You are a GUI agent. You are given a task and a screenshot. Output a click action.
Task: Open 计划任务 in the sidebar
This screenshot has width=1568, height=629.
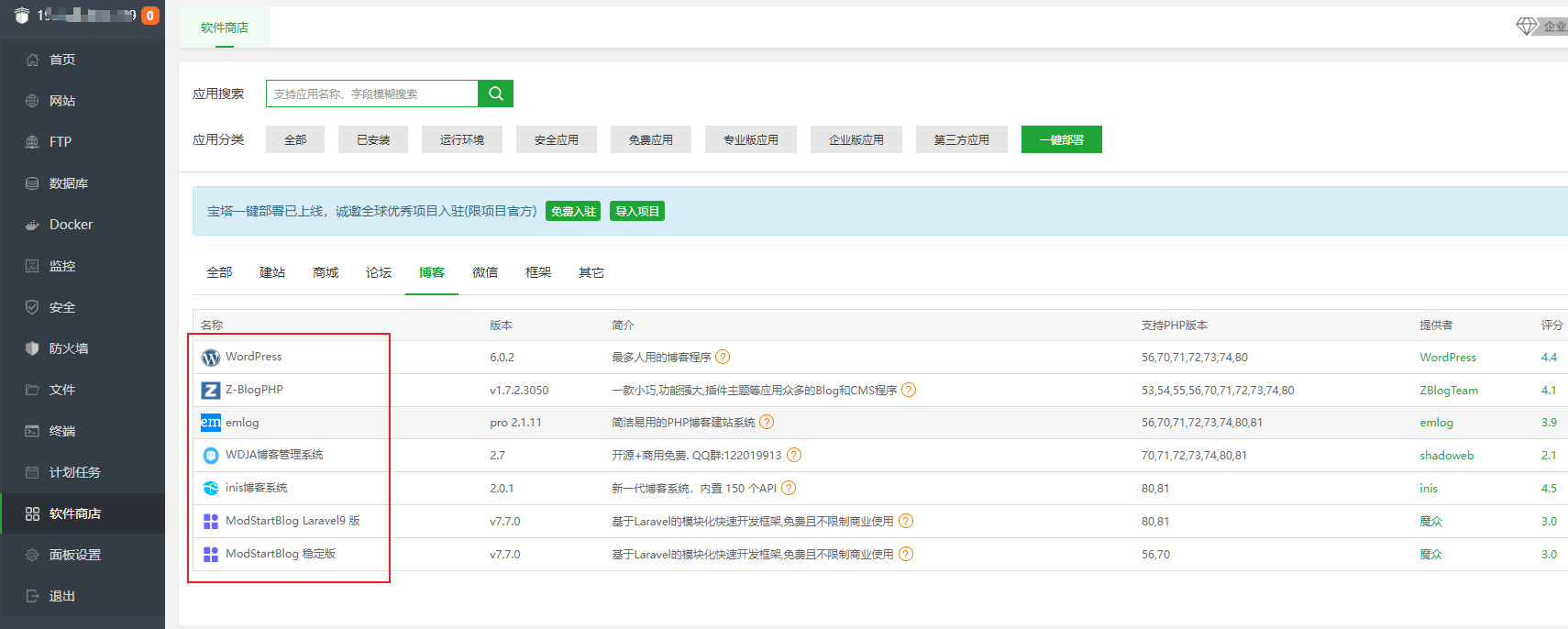click(83, 472)
